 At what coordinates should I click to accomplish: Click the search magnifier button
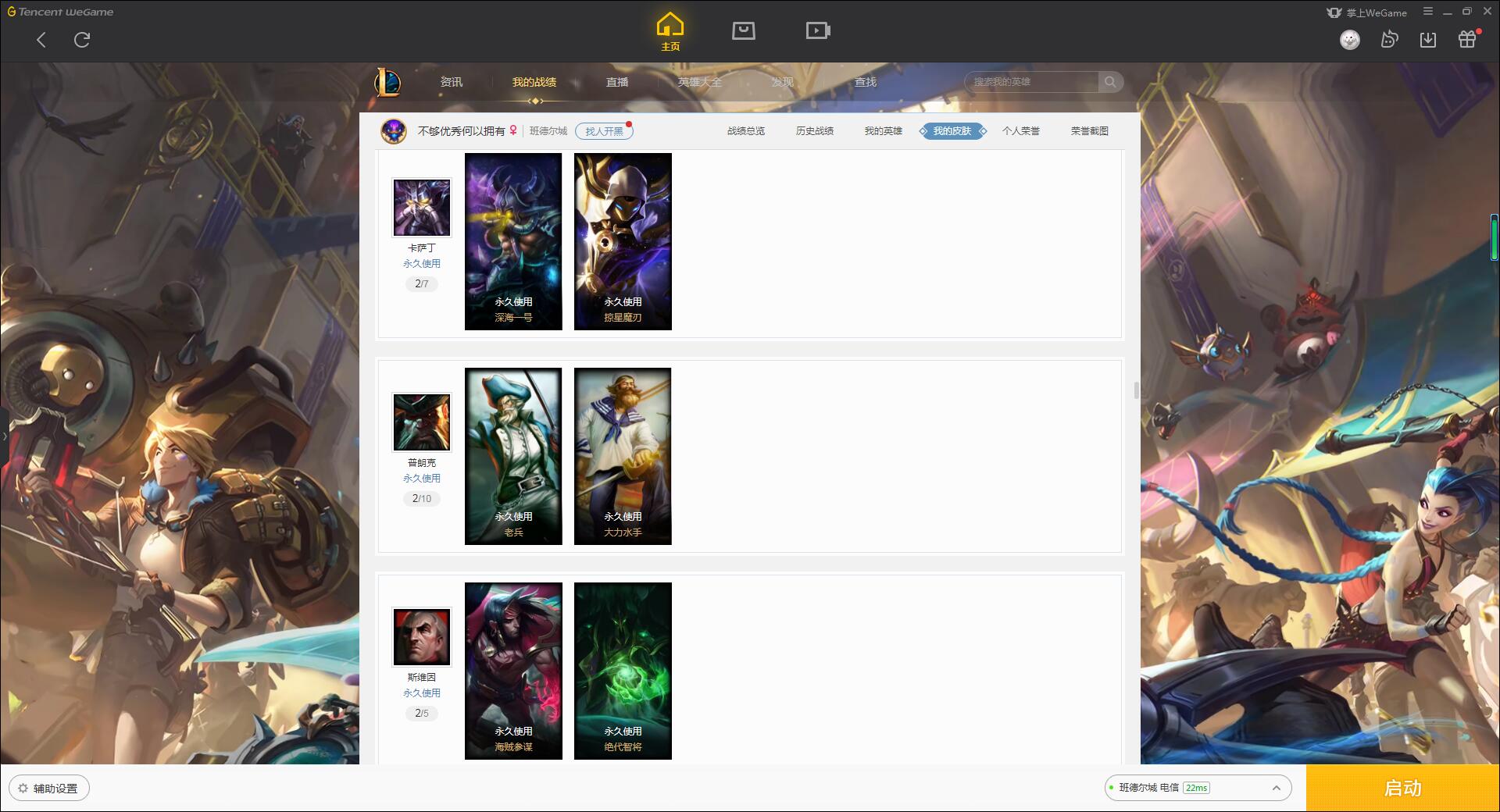(x=1110, y=82)
